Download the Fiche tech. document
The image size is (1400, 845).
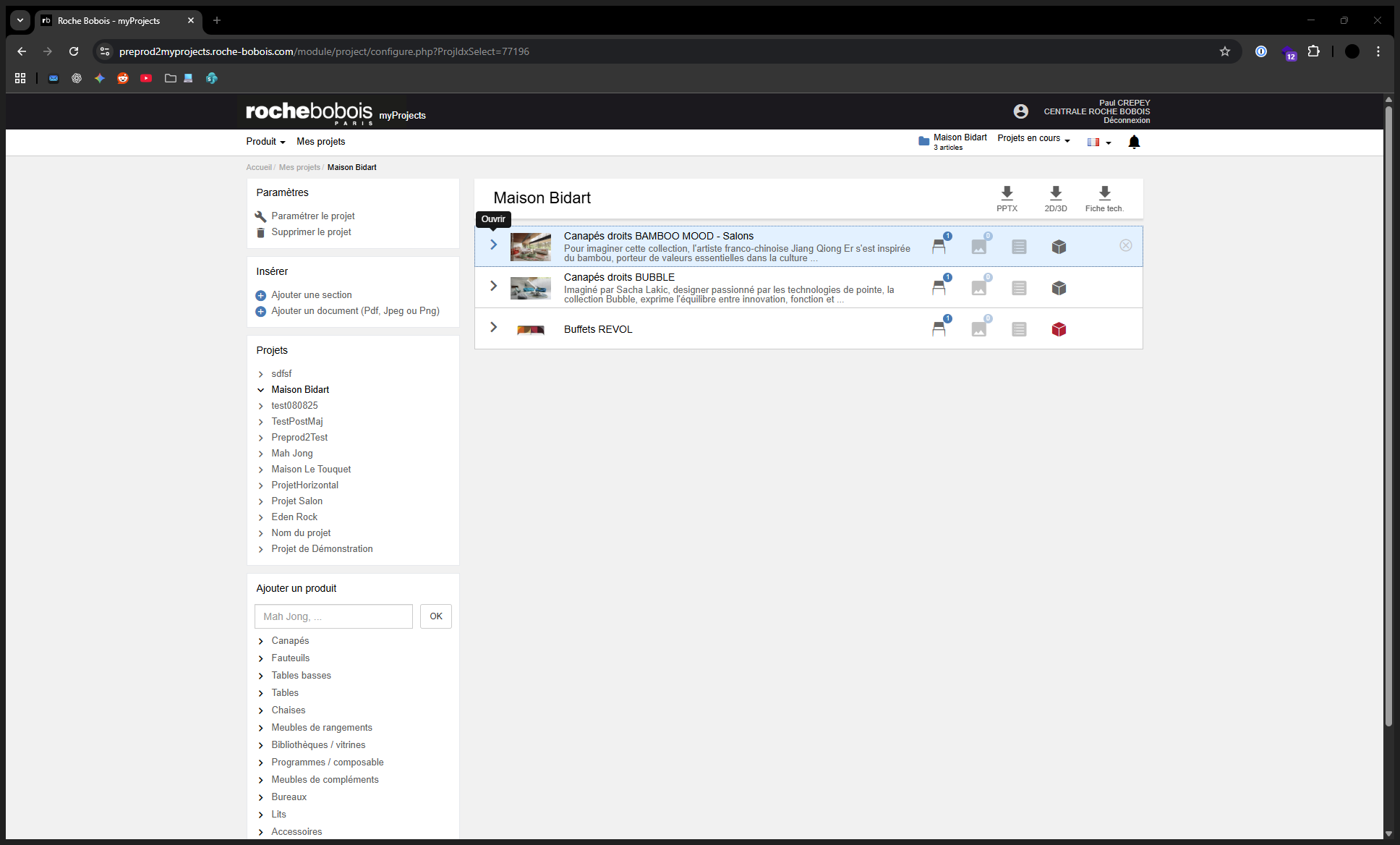pos(1104,197)
